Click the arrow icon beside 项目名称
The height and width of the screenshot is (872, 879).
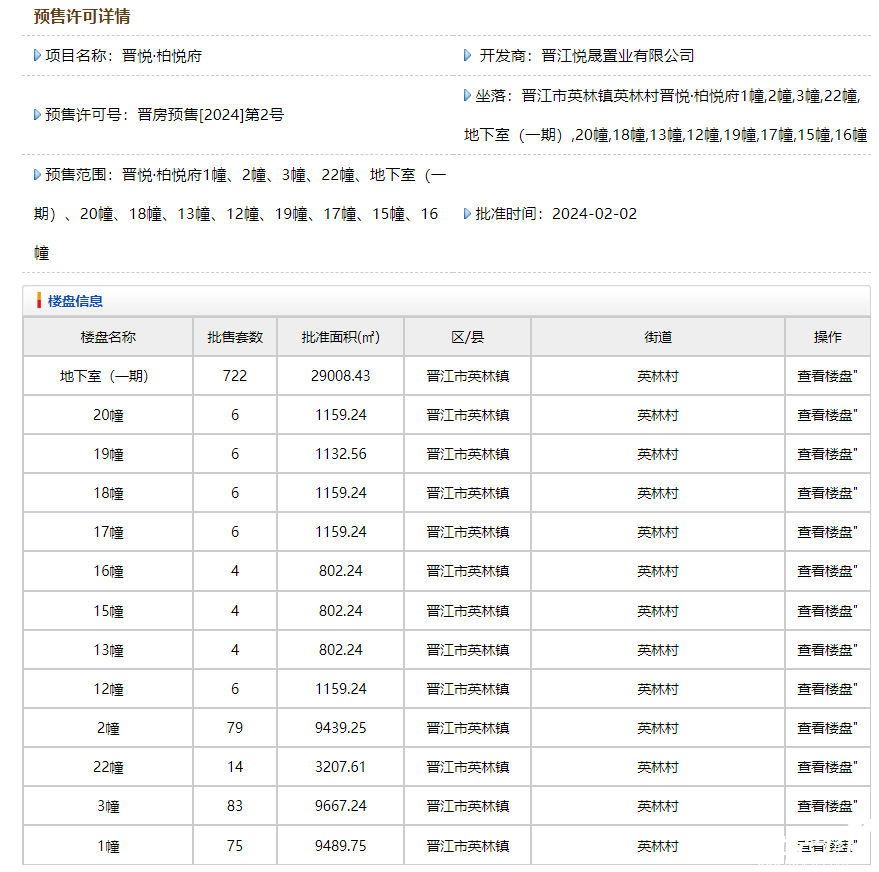point(37,56)
